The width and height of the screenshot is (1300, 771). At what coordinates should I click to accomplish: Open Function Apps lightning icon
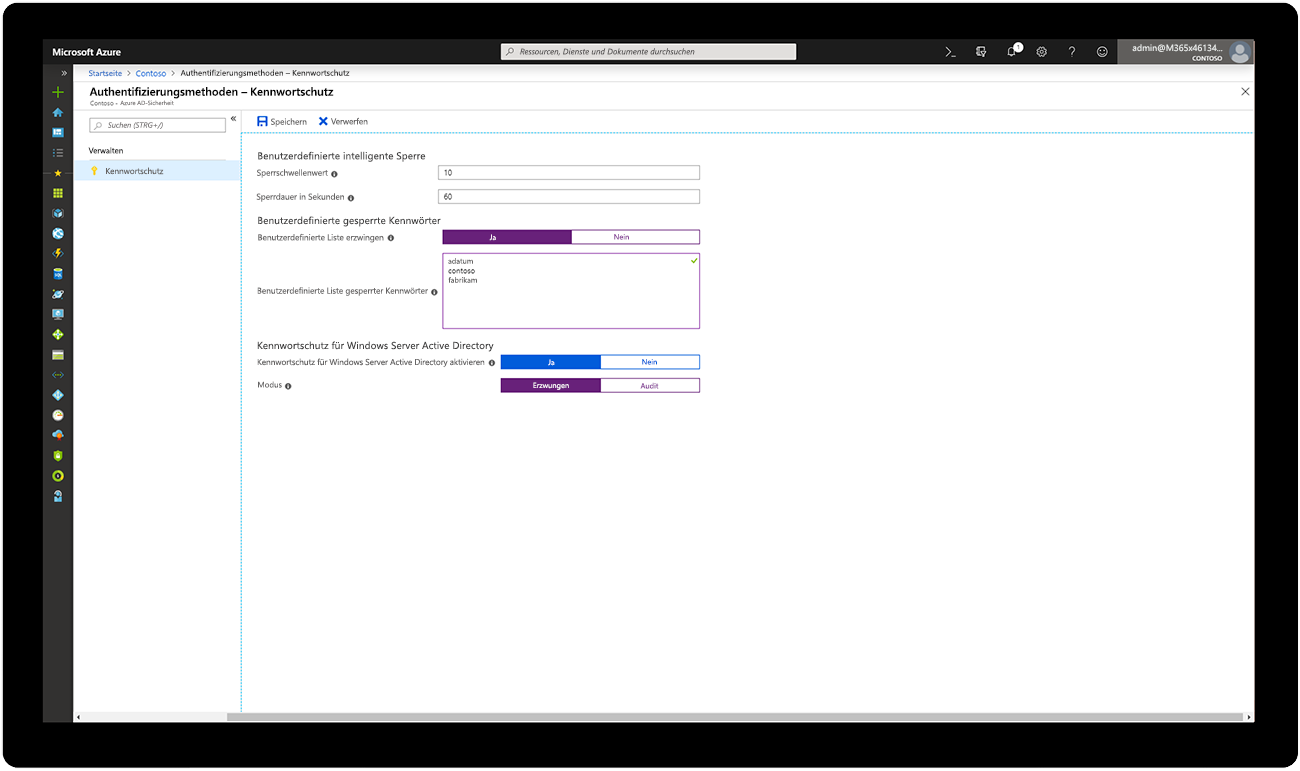pyautogui.click(x=58, y=253)
